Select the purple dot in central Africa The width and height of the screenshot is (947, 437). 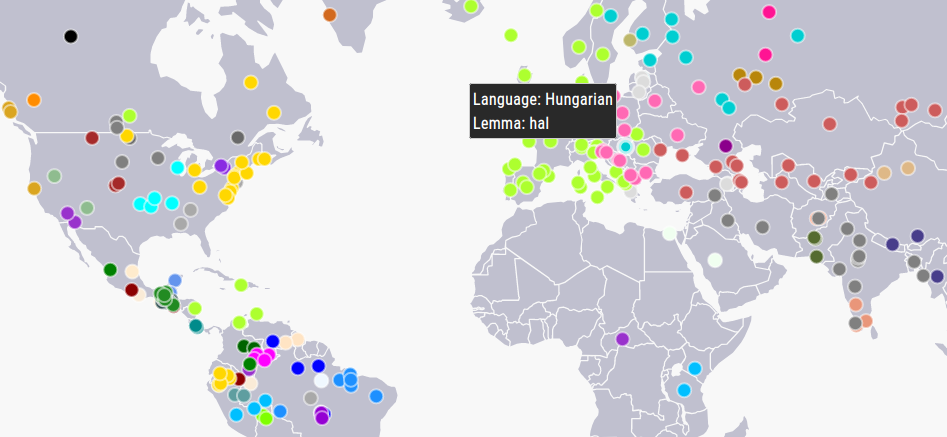[622, 339]
